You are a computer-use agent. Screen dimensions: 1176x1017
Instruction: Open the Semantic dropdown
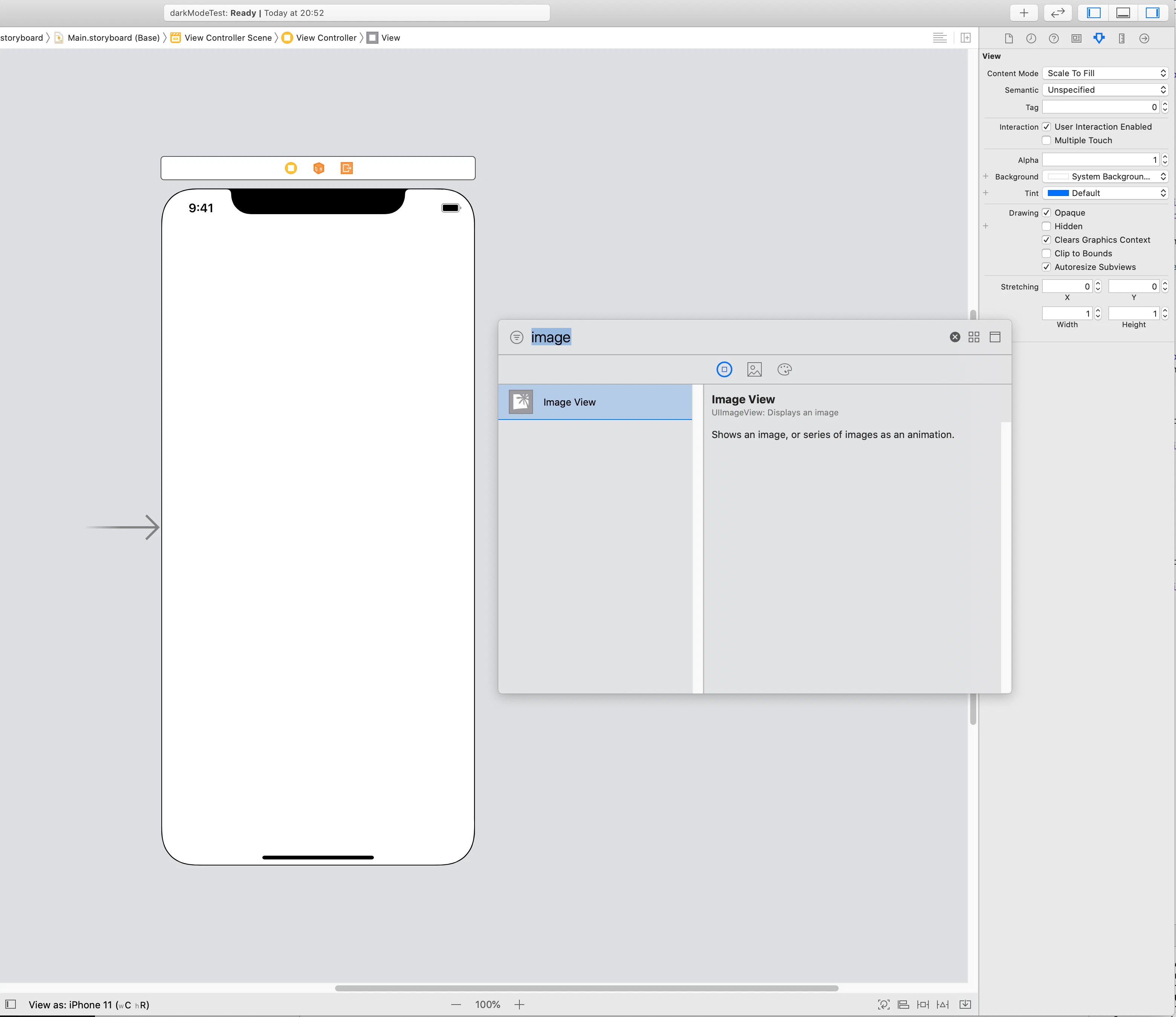coord(1105,90)
